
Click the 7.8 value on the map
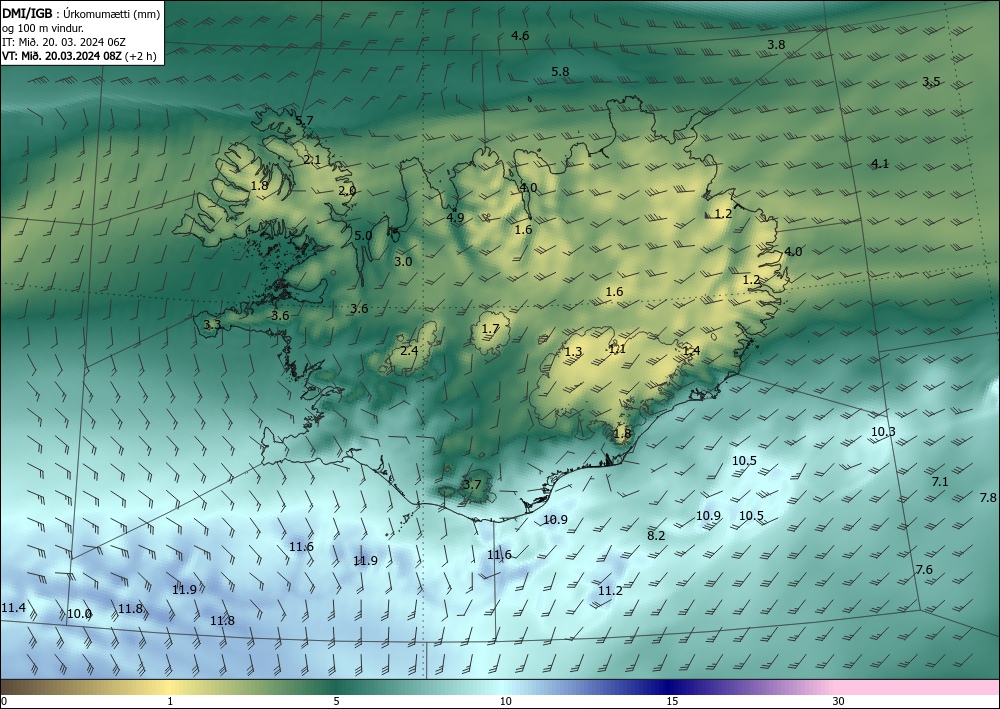pos(988,497)
